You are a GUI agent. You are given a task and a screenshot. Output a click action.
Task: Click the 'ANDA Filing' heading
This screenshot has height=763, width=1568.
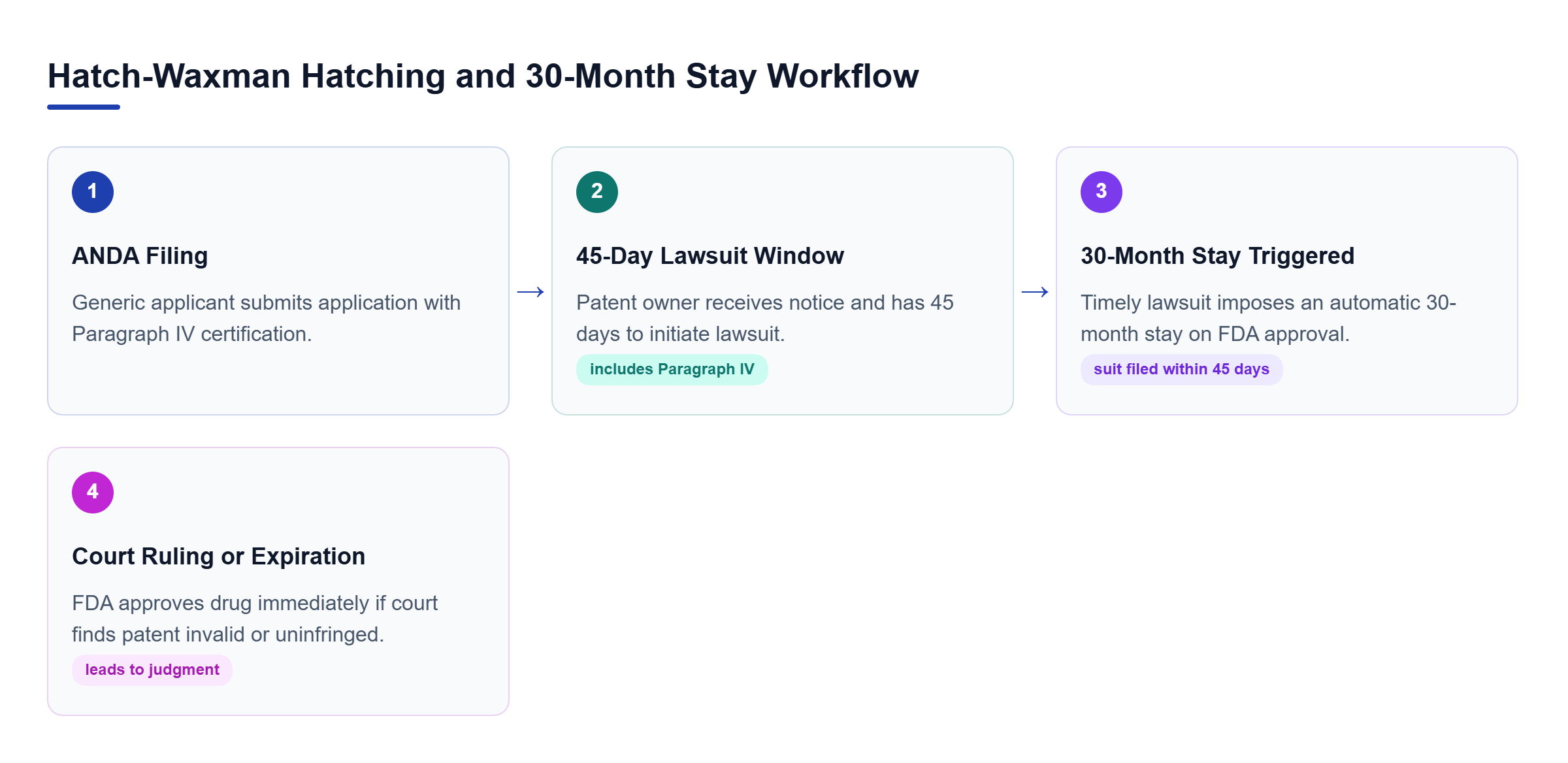coord(140,256)
